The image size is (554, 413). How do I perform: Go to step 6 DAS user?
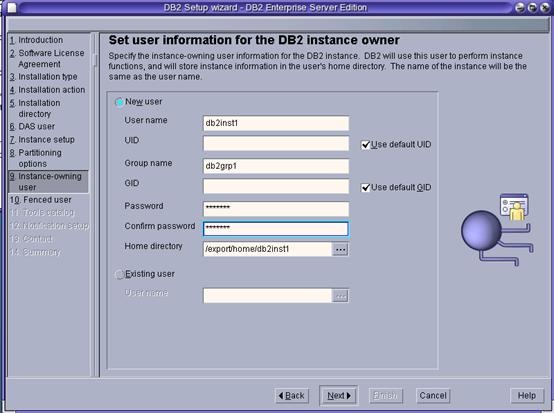(x=32, y=126)
